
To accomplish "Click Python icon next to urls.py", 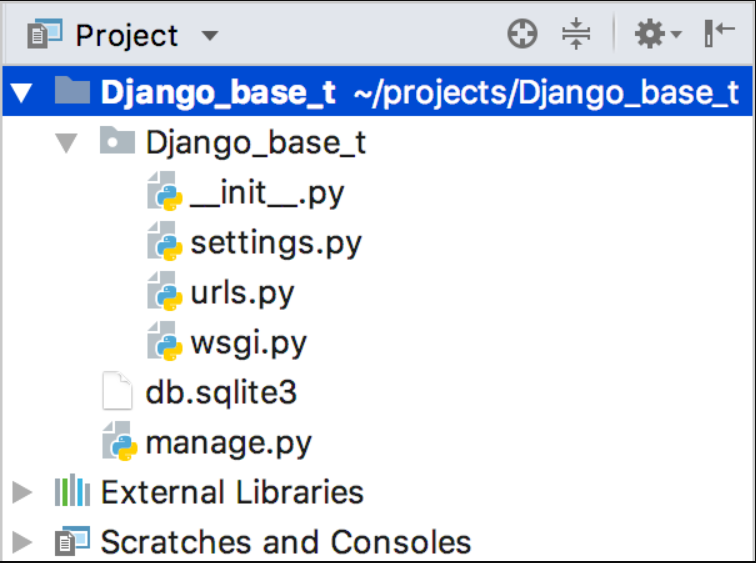I will click(x=165, y=291).
